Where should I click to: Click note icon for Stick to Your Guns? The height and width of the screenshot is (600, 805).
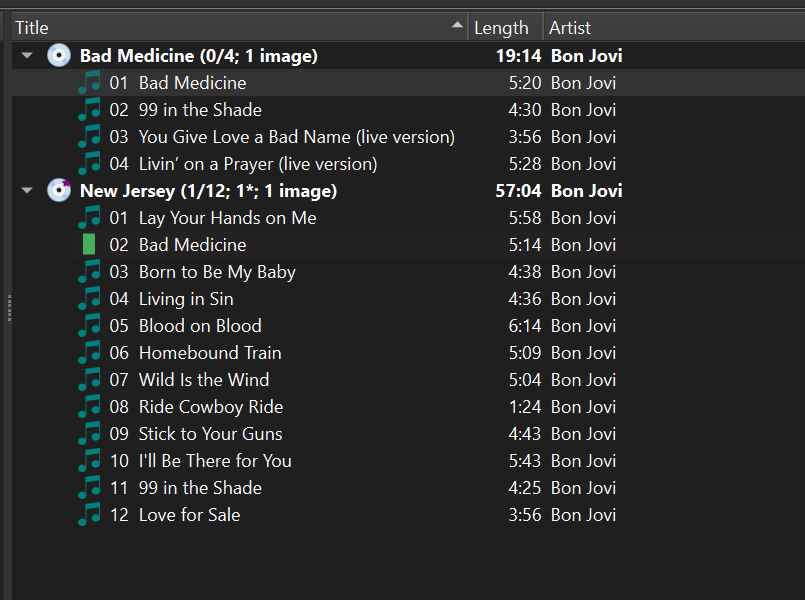(89, 434)
